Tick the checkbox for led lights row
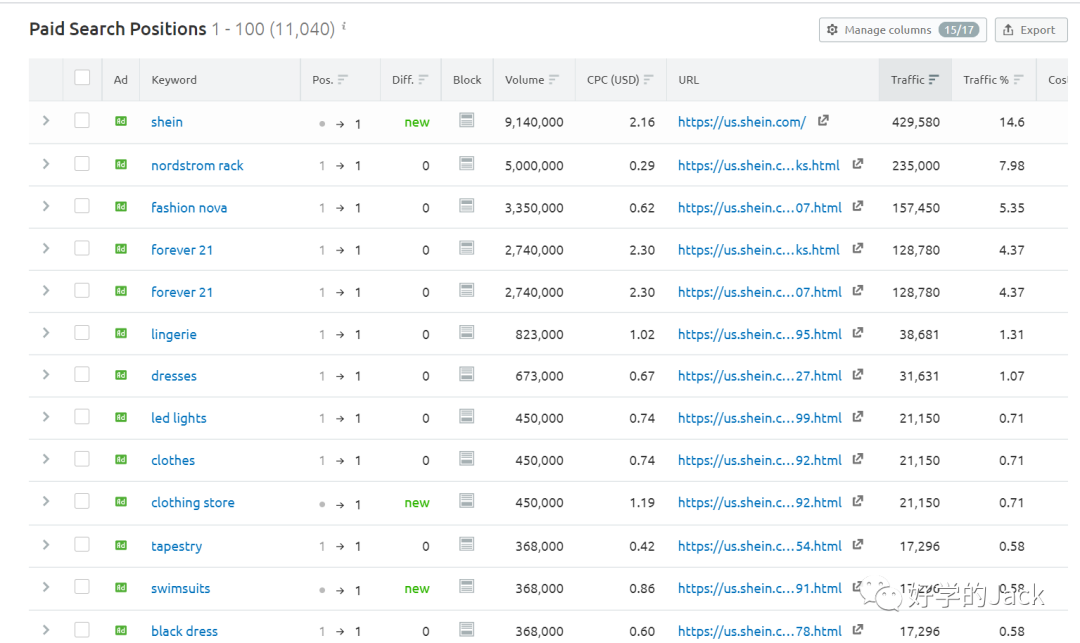This screenshot has width=1080, height=643. pos(82,417)
